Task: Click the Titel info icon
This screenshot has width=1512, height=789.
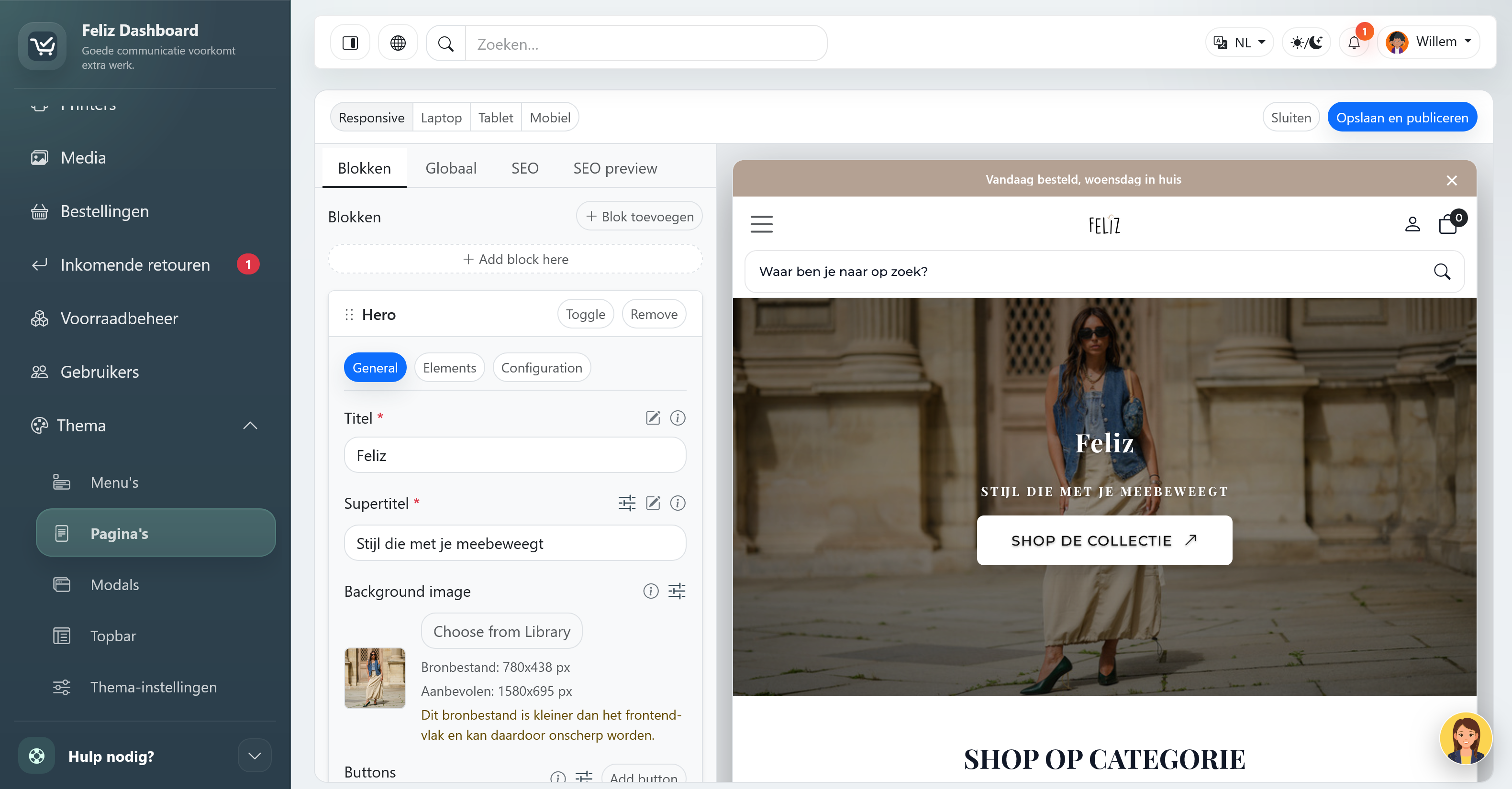Action: pos(678,417)
